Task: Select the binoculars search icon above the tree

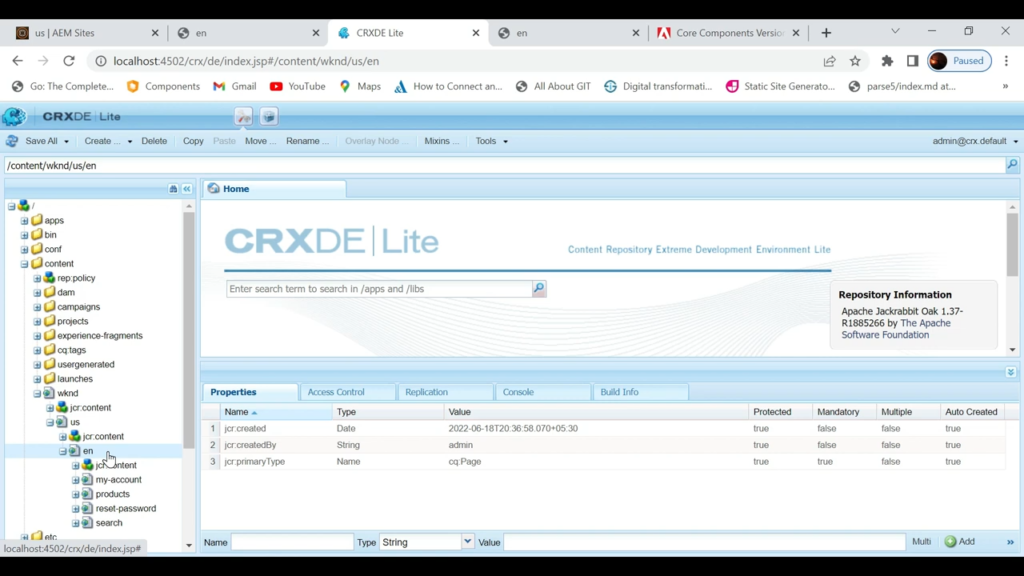Action: coord(172,188)
